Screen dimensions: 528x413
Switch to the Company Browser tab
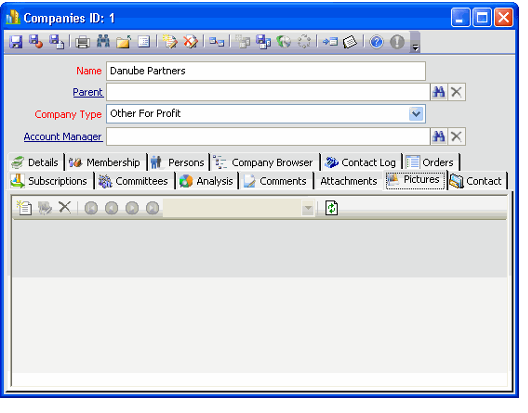coord(264,162)
